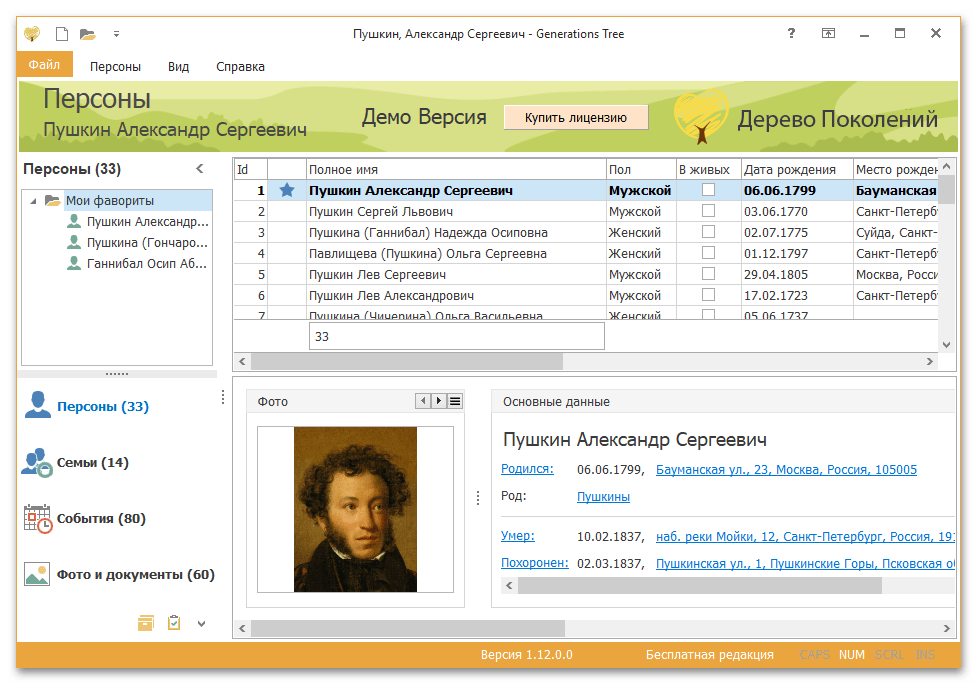Expand the quick access toolbar dropdown arrow
Screen dimensions: 977x684
[116, 34]
